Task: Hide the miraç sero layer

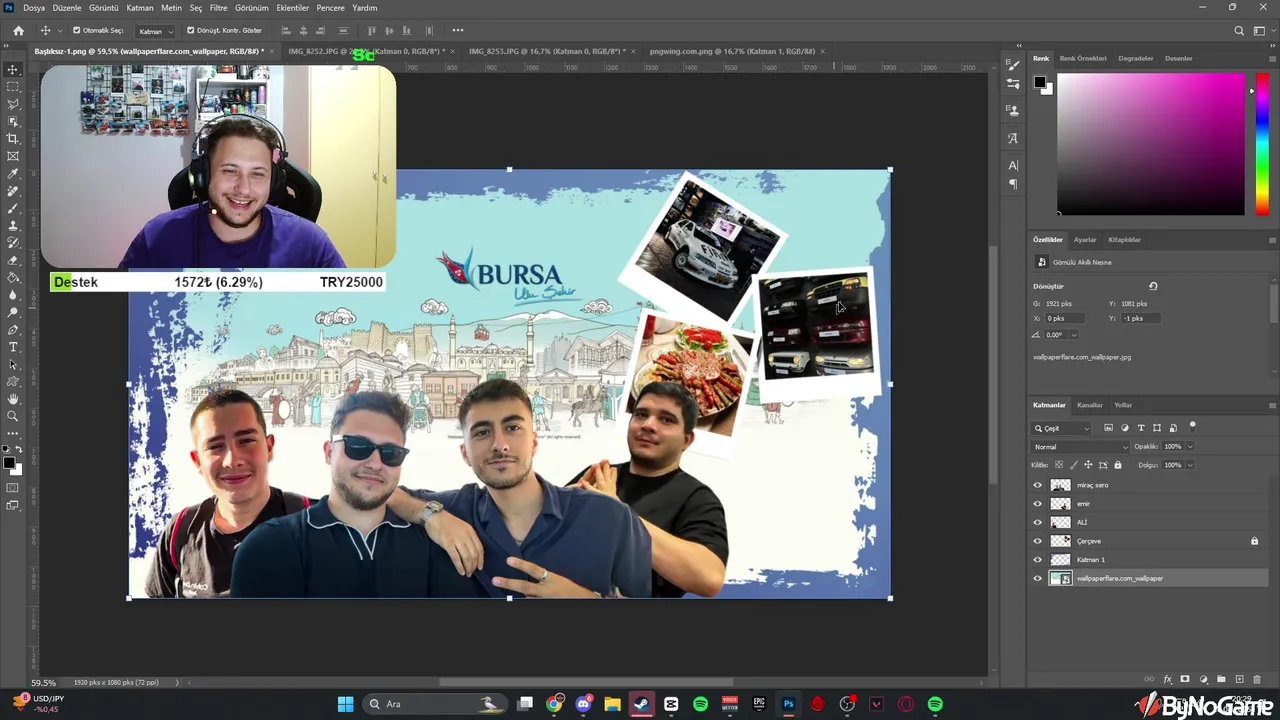Action: pos(1037,485)
